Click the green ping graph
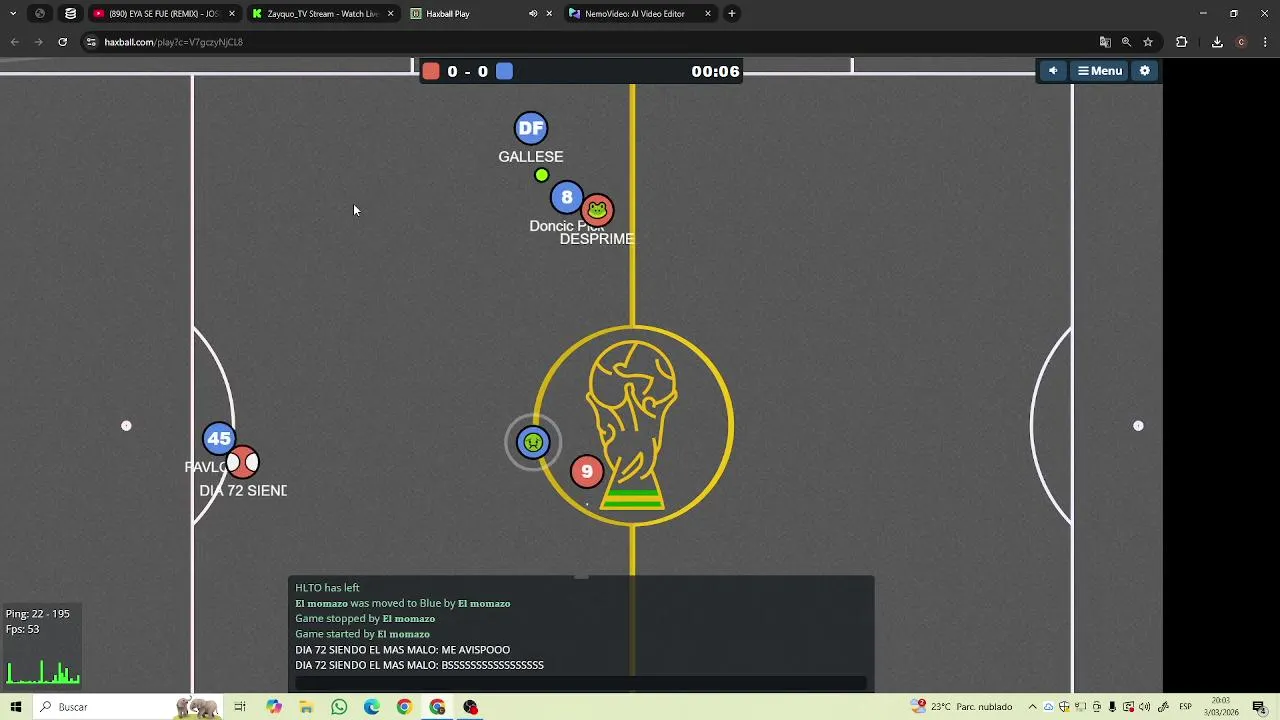The width and height of the screenshot is (1280, 720). [43, 672]
